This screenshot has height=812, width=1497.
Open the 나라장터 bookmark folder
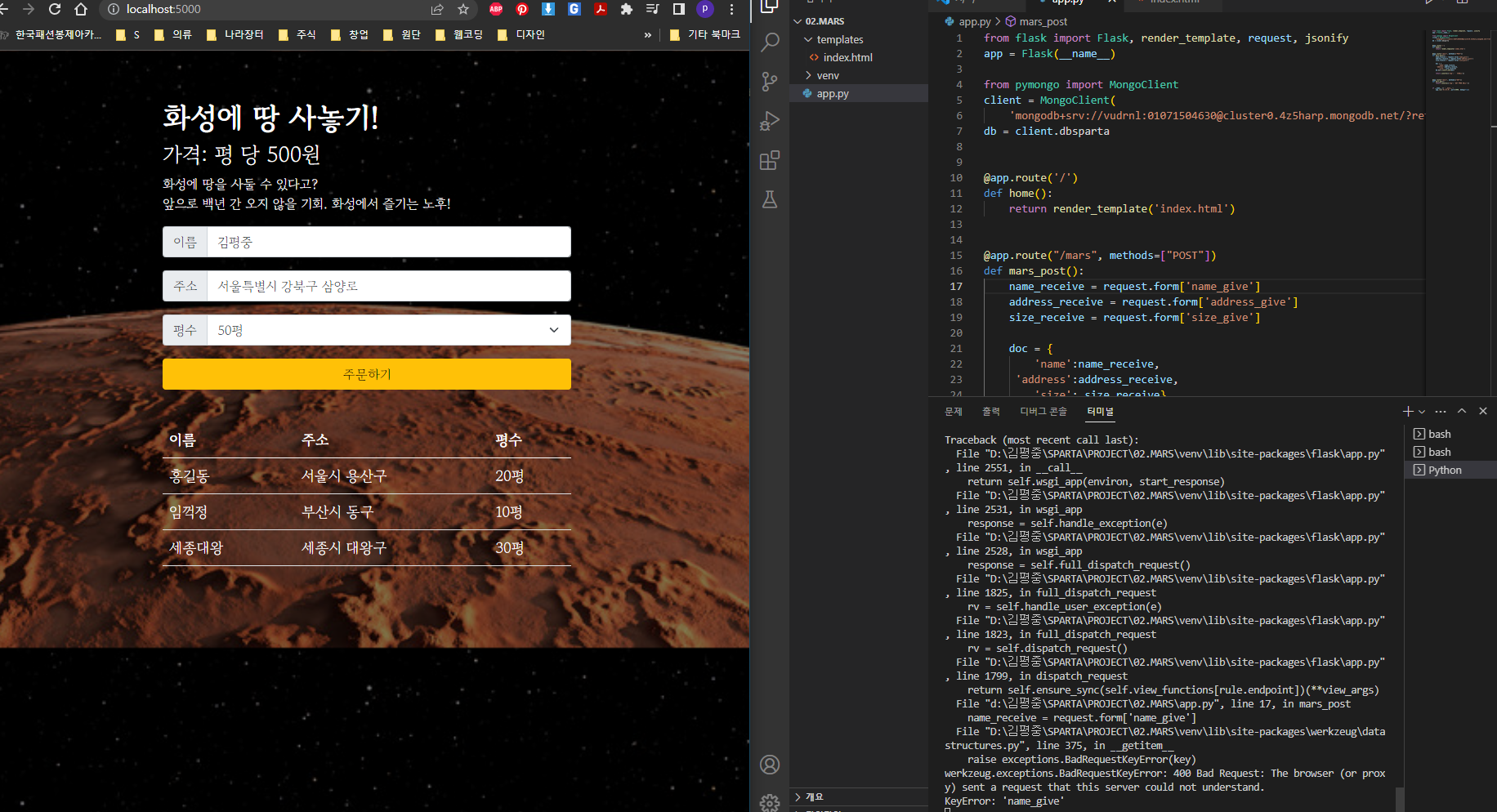(235, 34)
